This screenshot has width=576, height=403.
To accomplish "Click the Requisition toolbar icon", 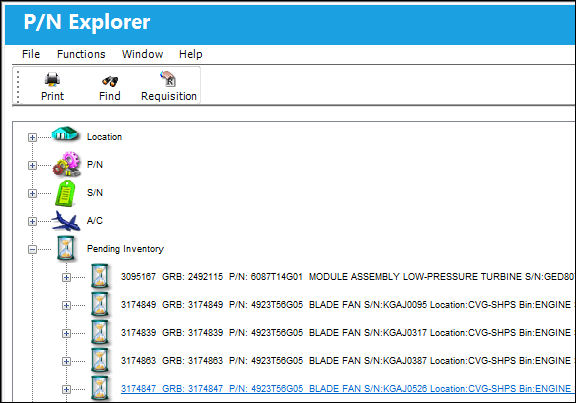I will click(x=168, y=79).
